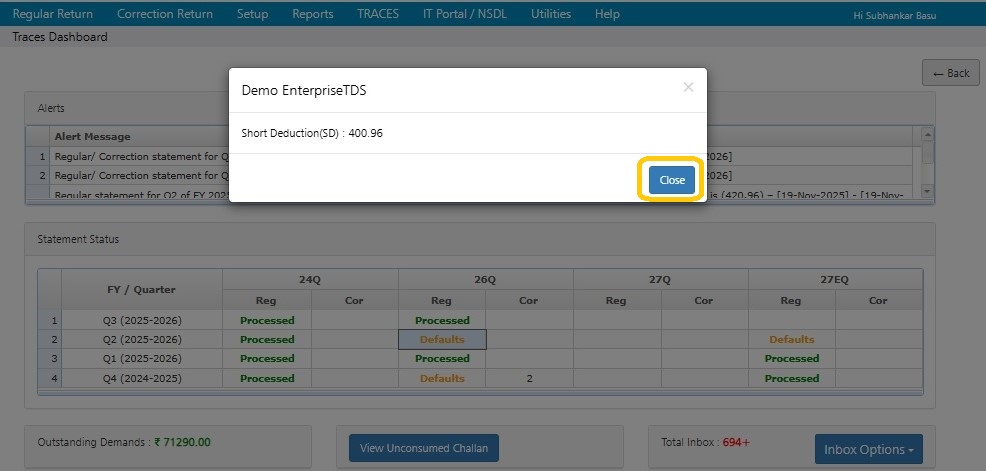Image resolution: width=986 pixels, height=471 pixels.
Task: Click the Back button
Action: (x=951, y=73)
